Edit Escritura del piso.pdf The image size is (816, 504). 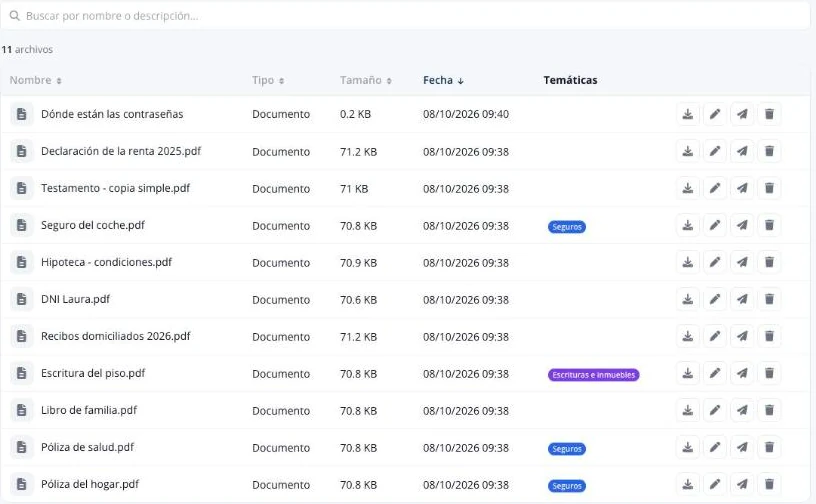(715, 373)
